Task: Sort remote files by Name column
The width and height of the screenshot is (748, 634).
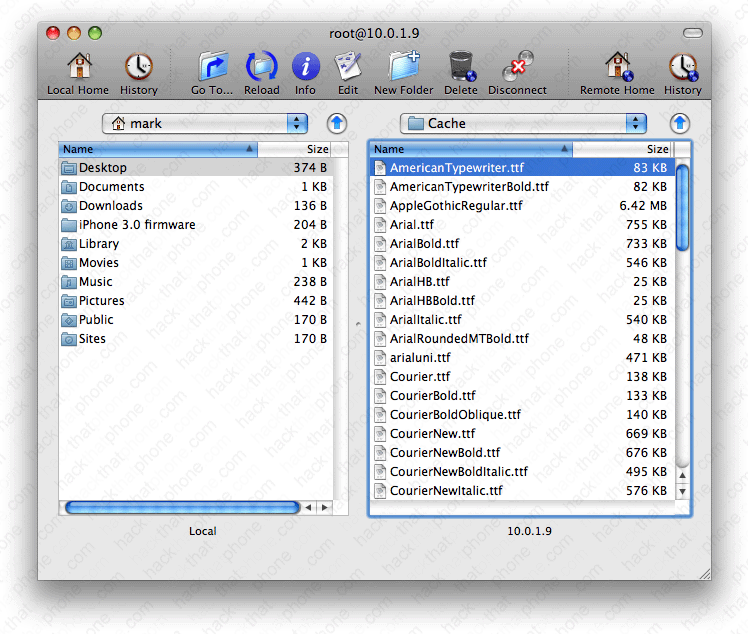Action: [470, 149]
